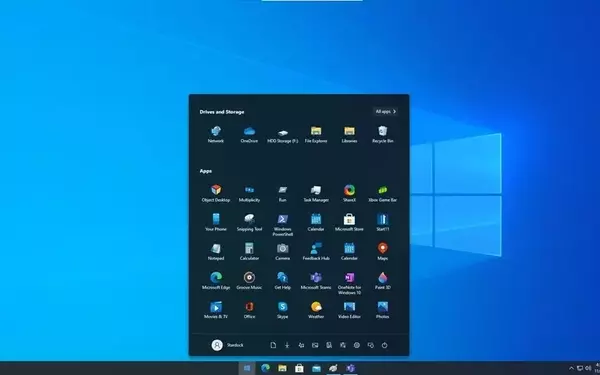Launch File Explorer from Start menu grid
The height and width of the screenshot is (375, 600).
pyautogui.click(x=316, y=134)
